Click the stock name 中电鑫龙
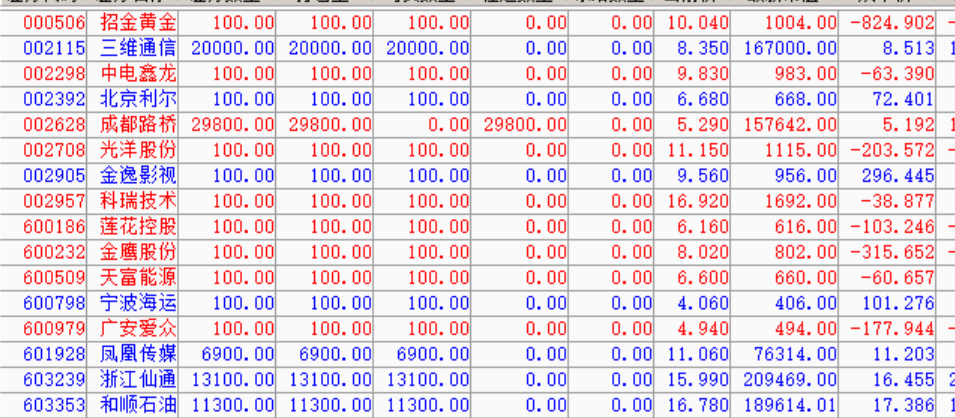This screenshot has height=418, width=955. (138, 74)
